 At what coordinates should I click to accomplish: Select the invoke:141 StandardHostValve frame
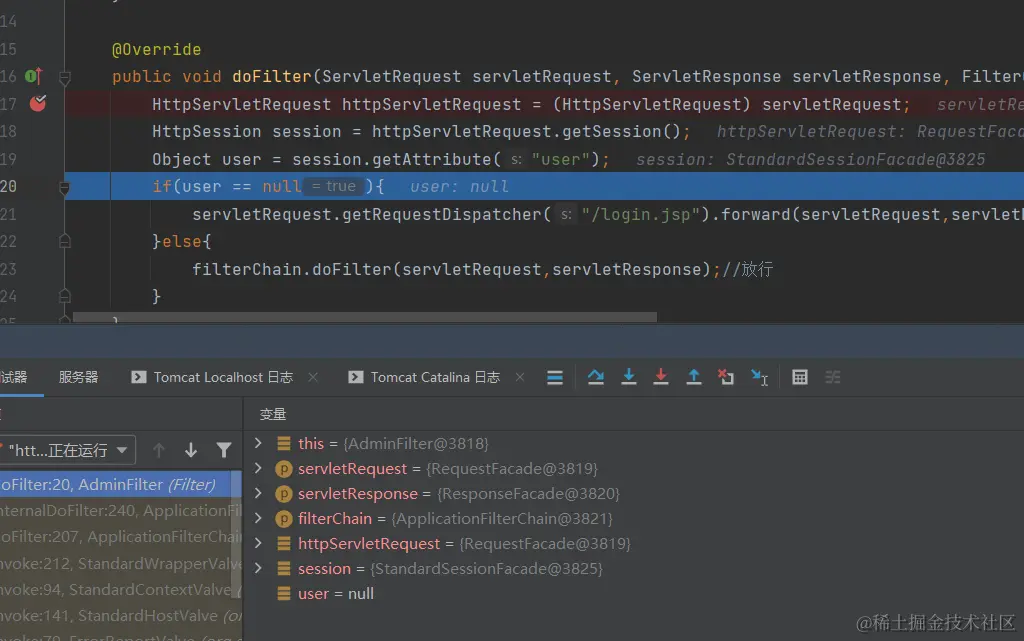coord(121,616)
